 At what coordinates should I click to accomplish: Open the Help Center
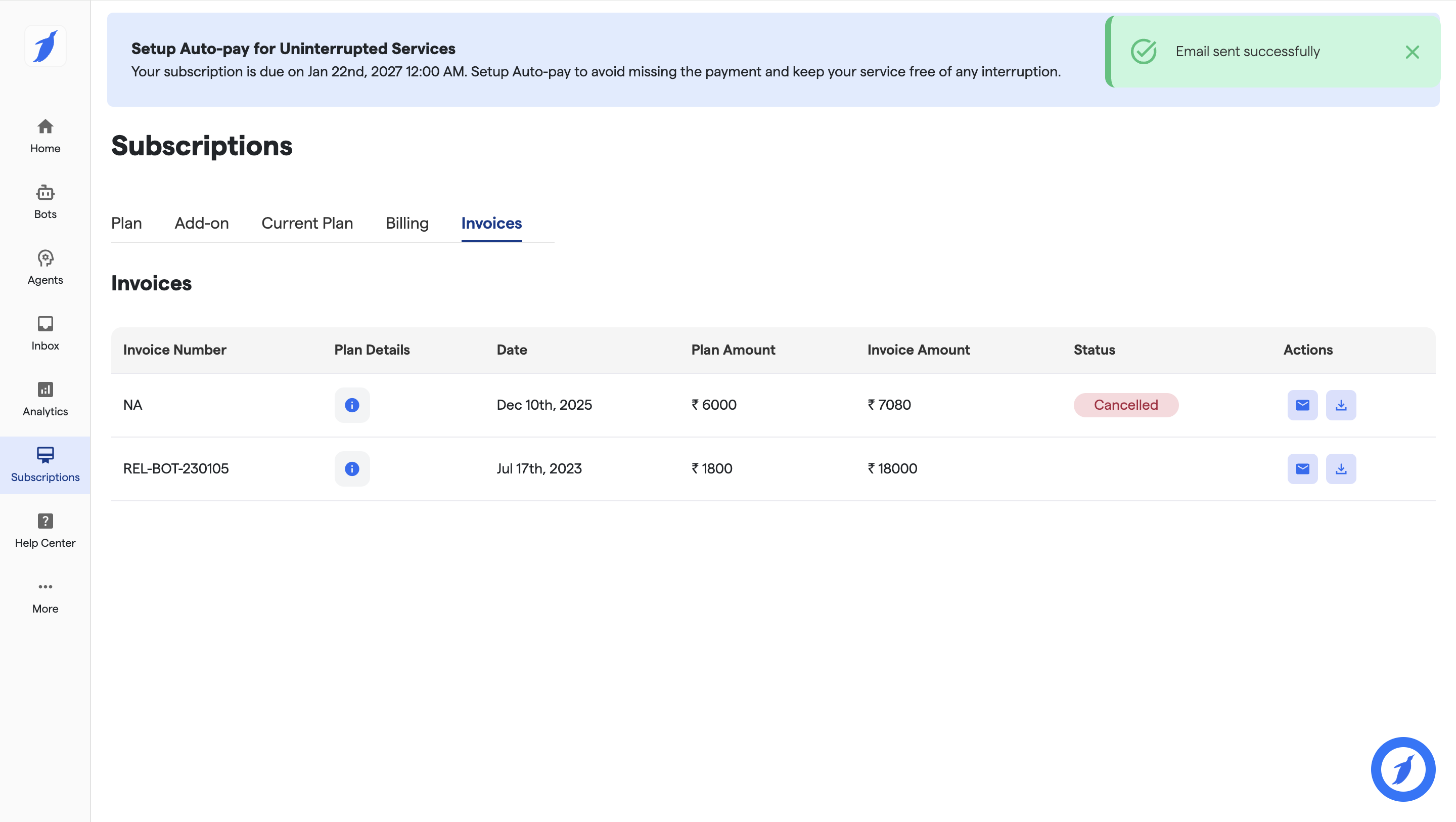pyautogui.click(x=45, y=530)
